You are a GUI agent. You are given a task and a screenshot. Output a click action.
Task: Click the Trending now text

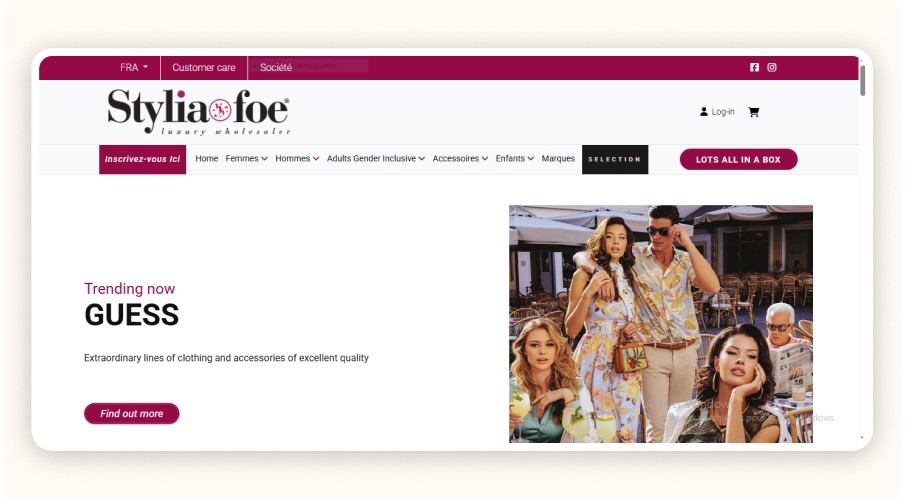tap(130, 289)
